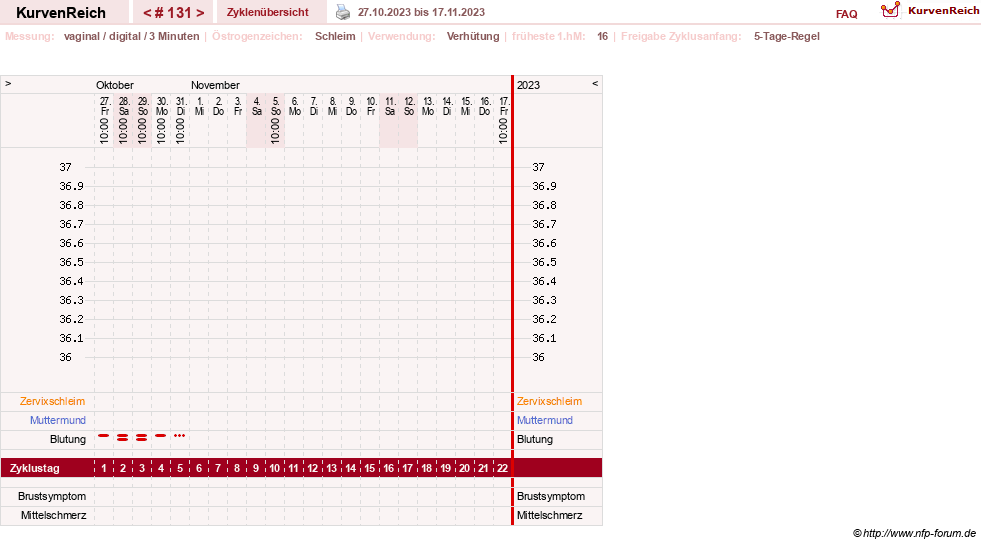Select date column 27. Fr
Viewport: 981px width, 545px height.
point(104,106)
